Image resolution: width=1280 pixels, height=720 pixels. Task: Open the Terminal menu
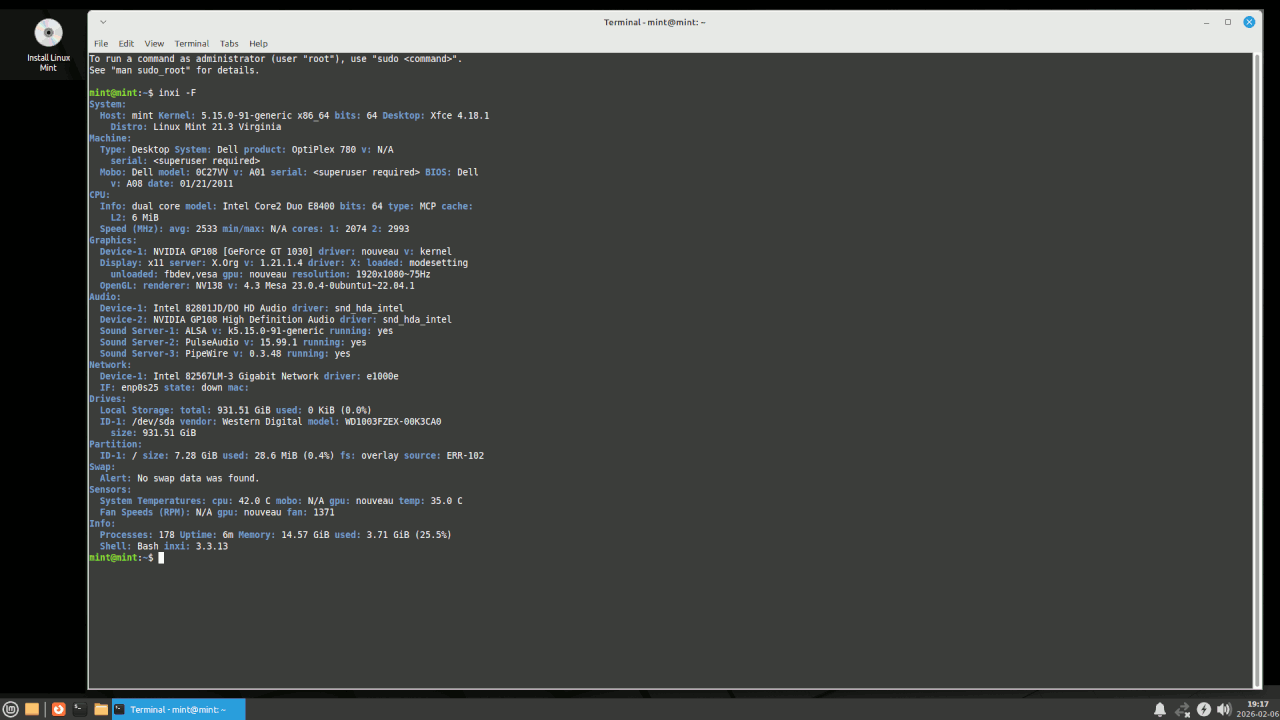pos(192,43)
